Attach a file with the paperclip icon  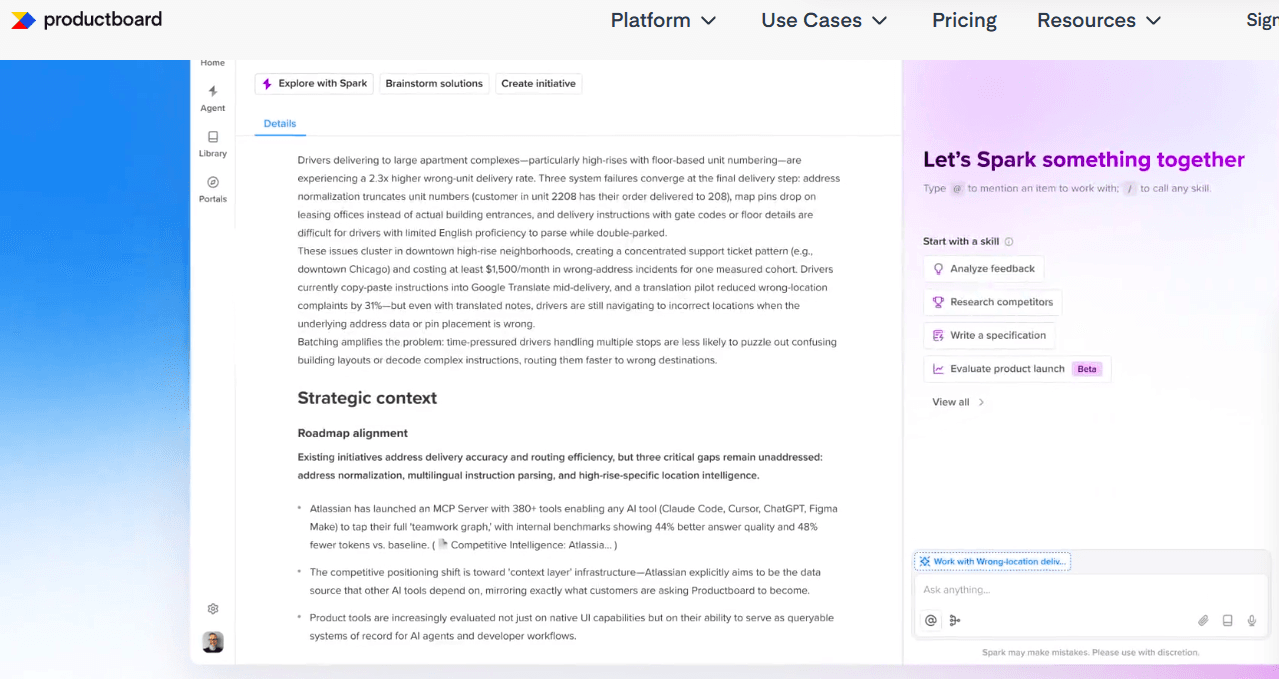(1203, 620)
